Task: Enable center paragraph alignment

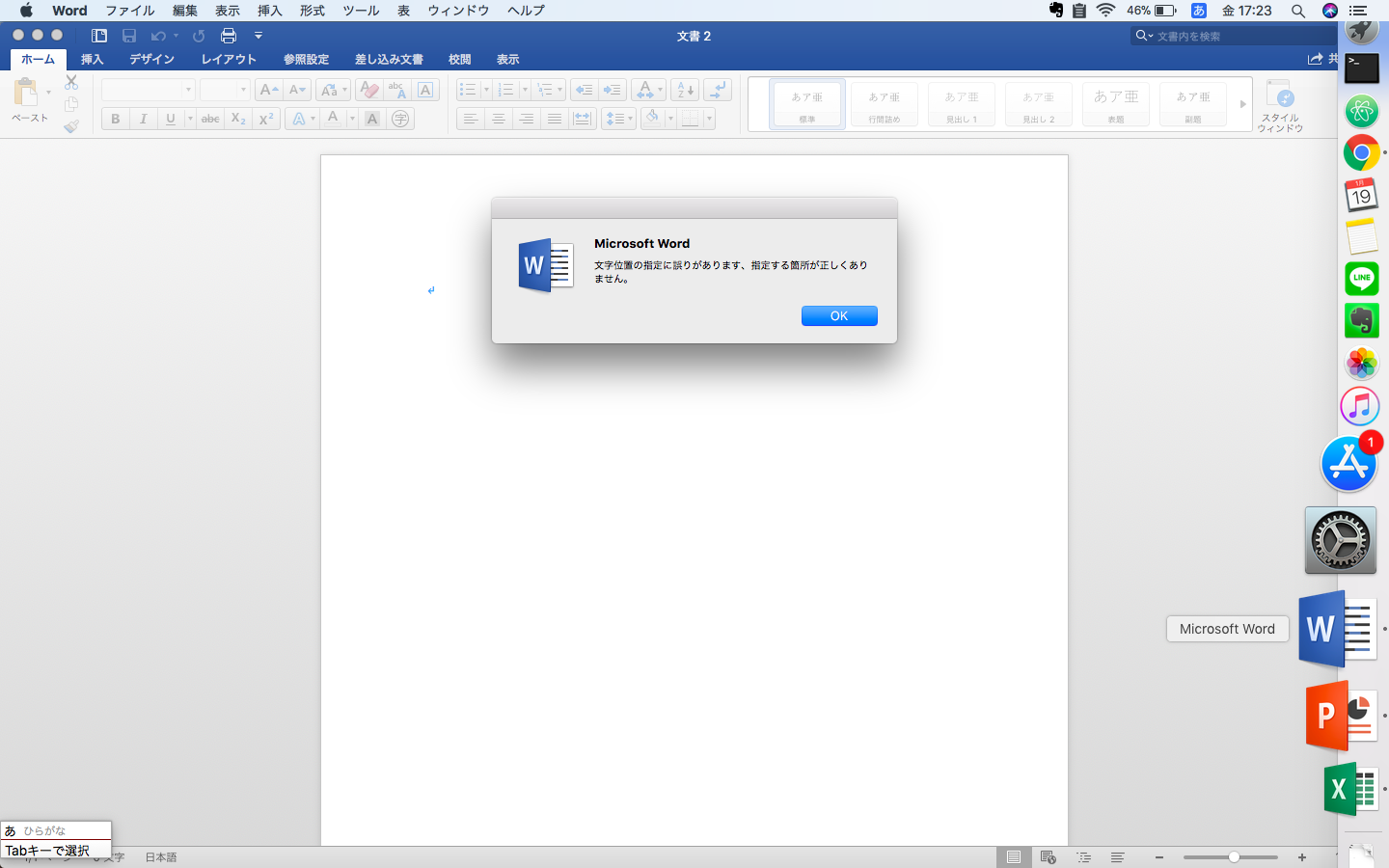Action: [x=499, y=119]
